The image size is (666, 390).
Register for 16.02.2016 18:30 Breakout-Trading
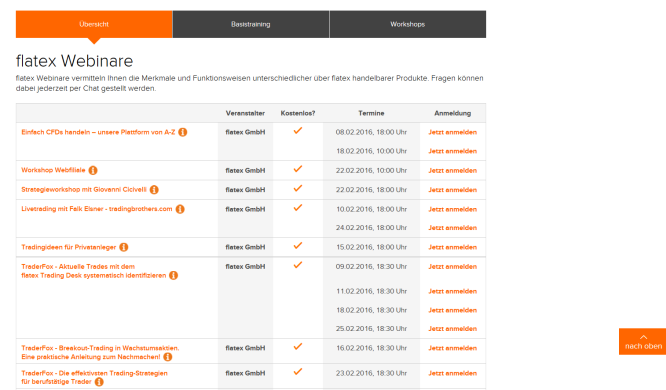click(x=452, y=348)
